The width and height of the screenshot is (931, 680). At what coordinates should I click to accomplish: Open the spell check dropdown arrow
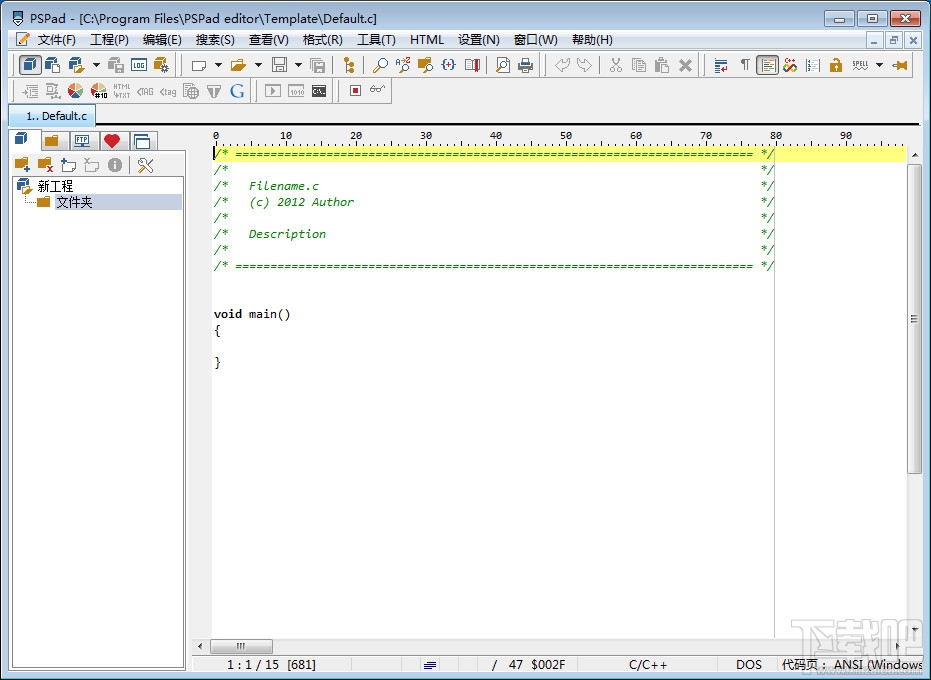click(880, 65)
